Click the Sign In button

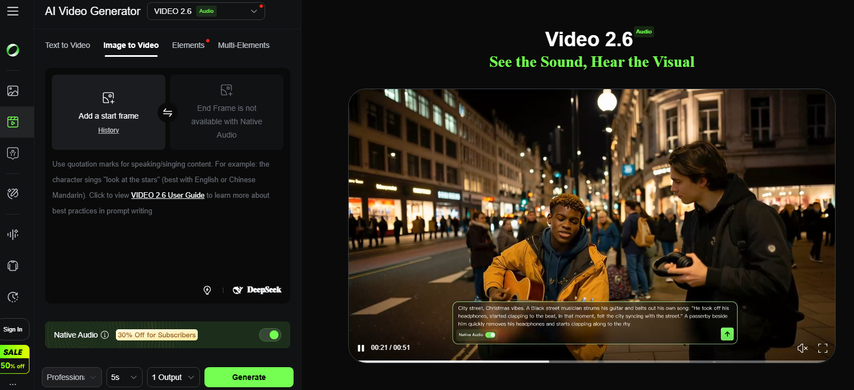[13, 330]
